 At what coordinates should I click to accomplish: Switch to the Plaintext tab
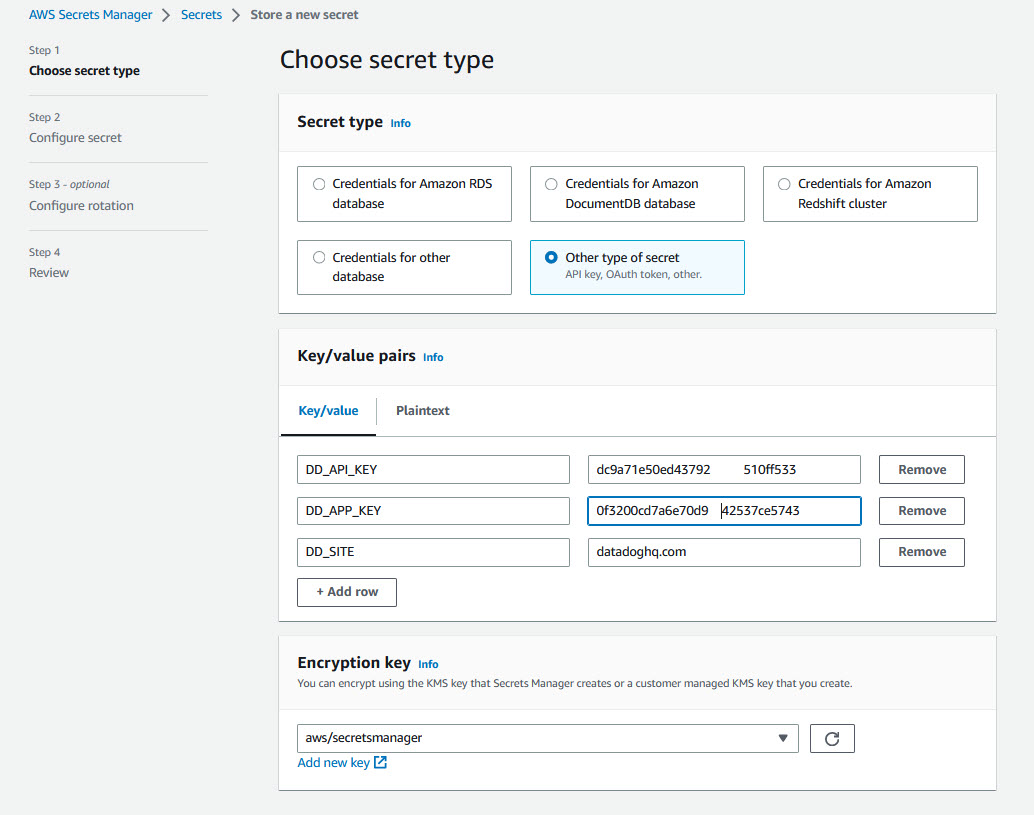423,411
